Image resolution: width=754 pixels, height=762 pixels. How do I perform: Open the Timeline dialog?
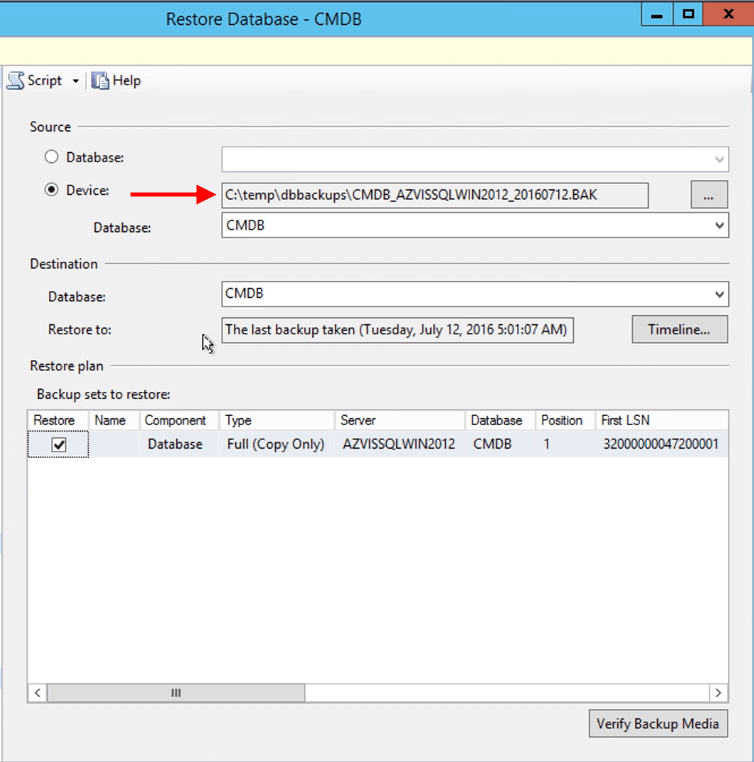[680, 329]
